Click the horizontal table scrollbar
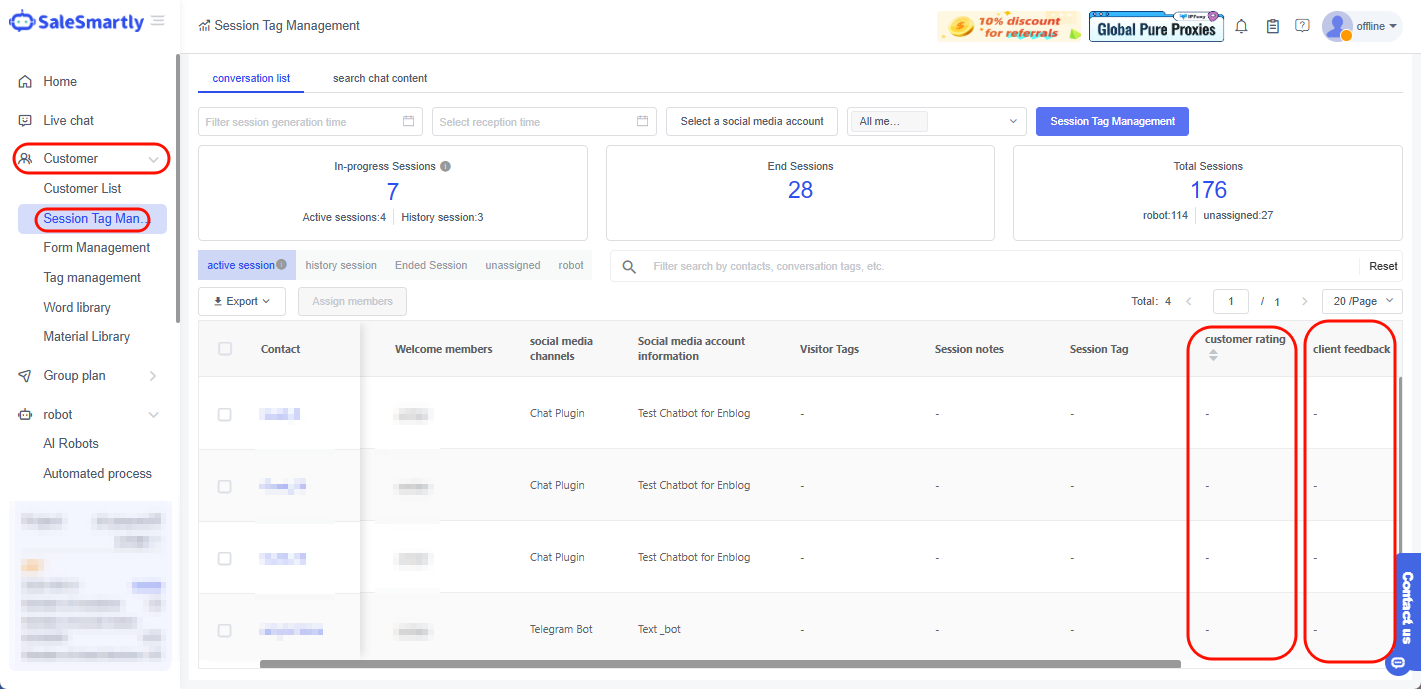The width and height of the screenshot is (1421, 689). tap(720, 663)
